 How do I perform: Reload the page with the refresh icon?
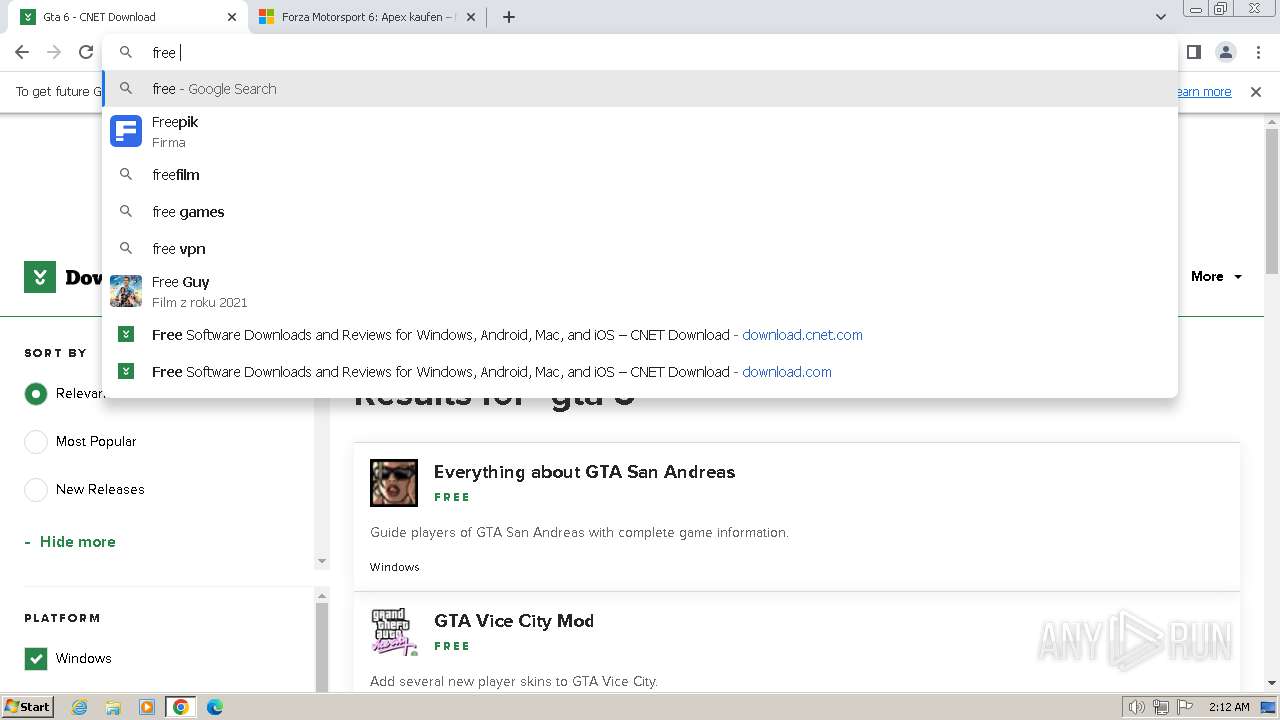86,52
